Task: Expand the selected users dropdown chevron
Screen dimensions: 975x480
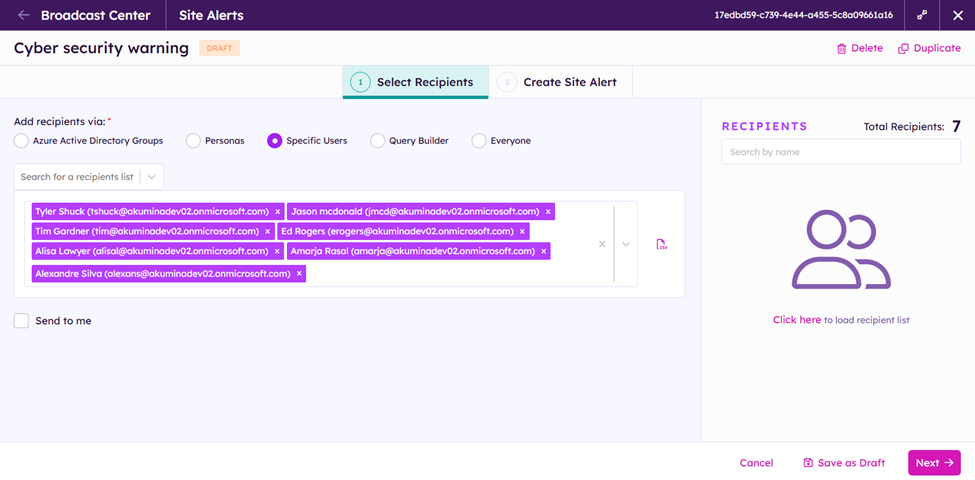Action: 626,244
